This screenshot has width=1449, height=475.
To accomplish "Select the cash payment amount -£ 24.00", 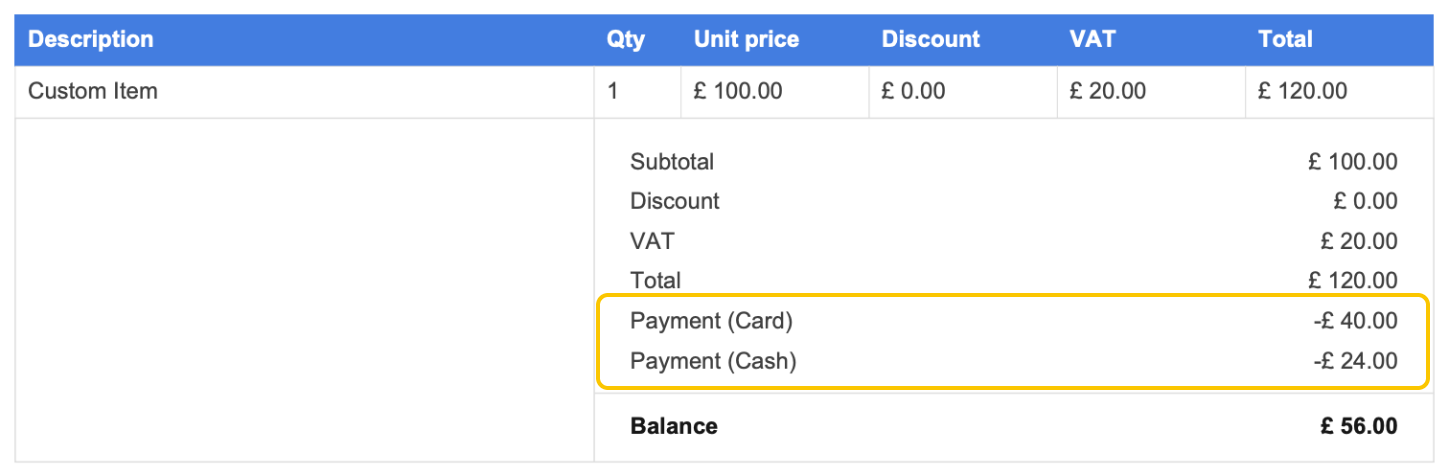I will click(1355, 361).
